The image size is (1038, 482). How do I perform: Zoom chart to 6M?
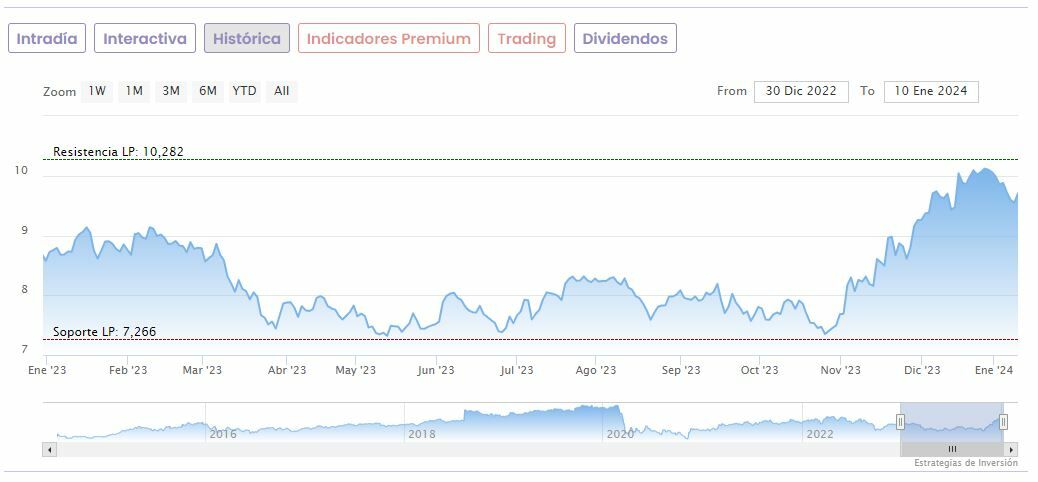[208, 91]
